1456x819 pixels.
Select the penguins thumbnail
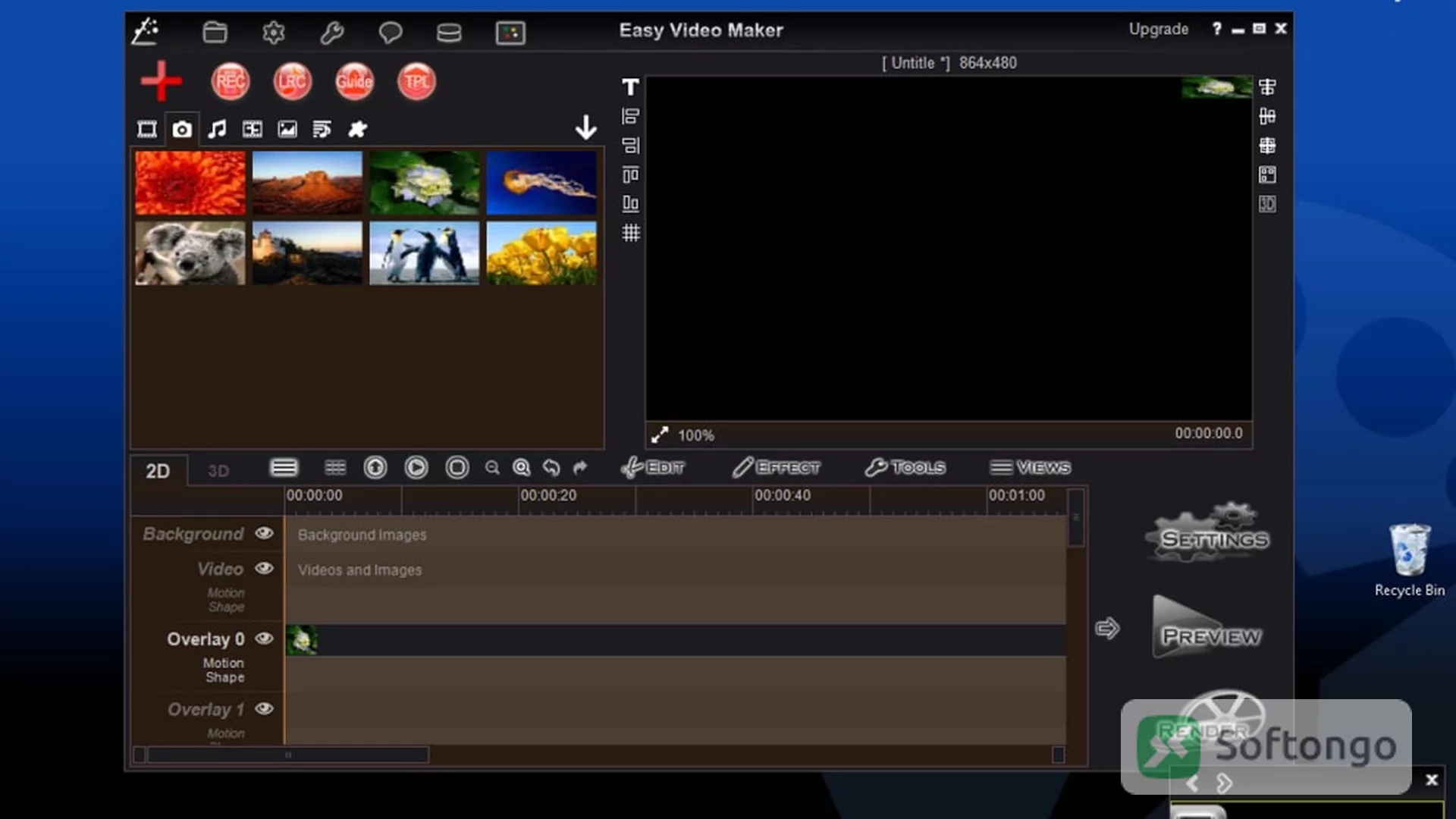pyautogui.click(x=425, y=253)
